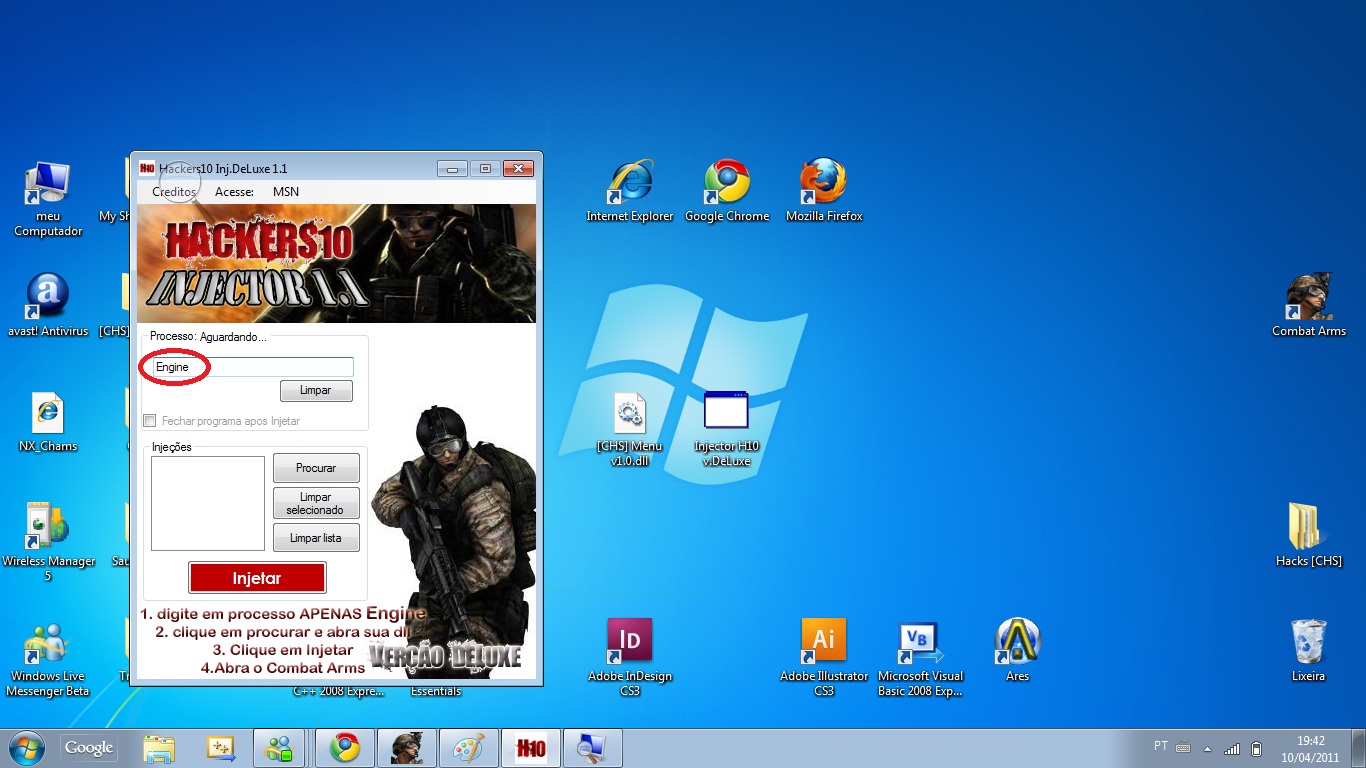The image size is (1366, 768).
Task: Select the Adobe InDesign CS3 shortcut
Action: (630, 657)
